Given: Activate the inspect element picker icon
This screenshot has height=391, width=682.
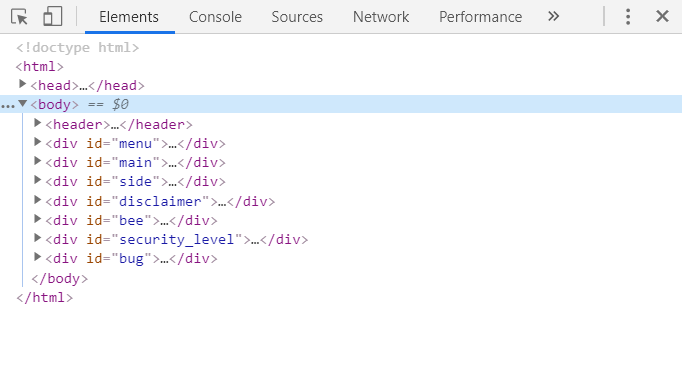Looking at the screenshot, I should (x=19, y=17).
